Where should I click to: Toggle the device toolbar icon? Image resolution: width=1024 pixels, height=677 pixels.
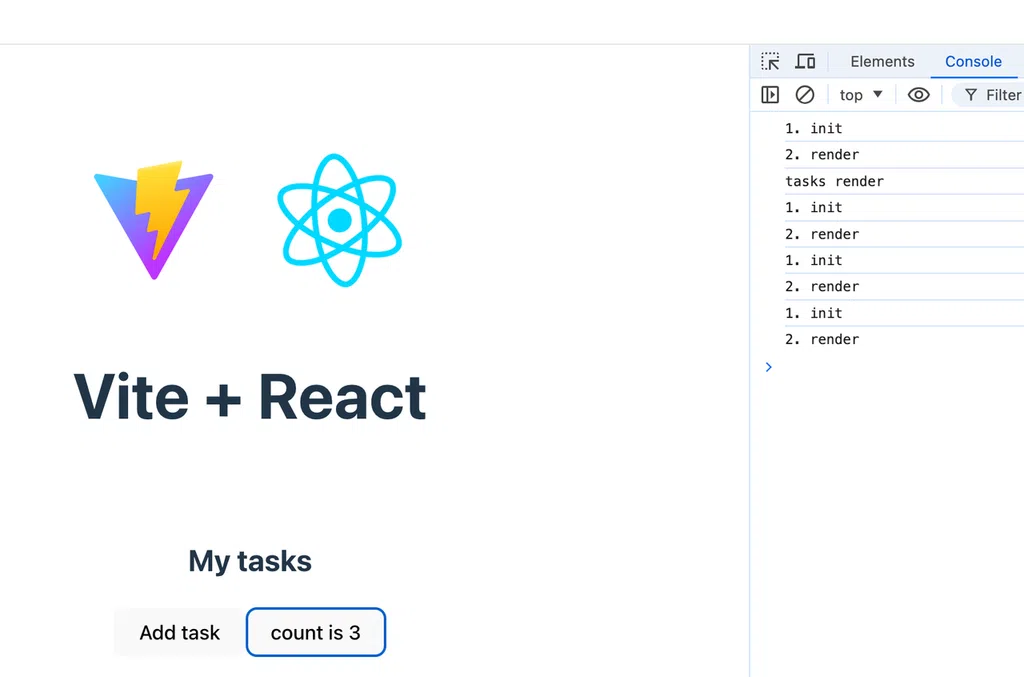pyautogui.click(x=805, y=61)
